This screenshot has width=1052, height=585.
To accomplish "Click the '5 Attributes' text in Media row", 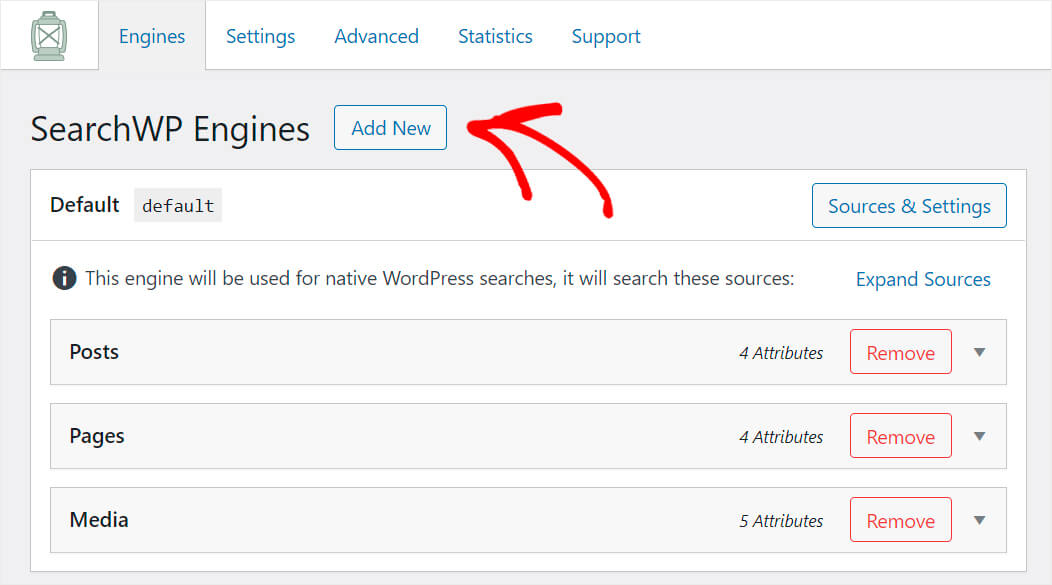I will pyautogui.click(x=781, y=521).
